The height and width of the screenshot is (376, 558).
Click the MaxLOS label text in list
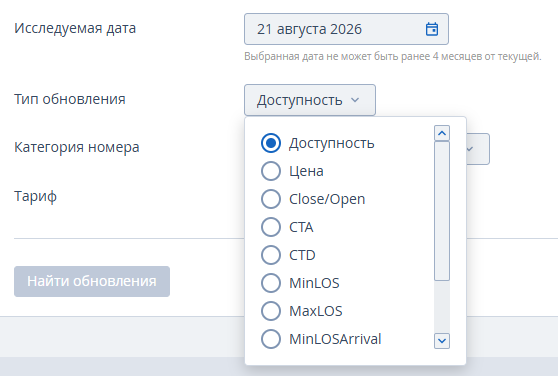(316, 311)
